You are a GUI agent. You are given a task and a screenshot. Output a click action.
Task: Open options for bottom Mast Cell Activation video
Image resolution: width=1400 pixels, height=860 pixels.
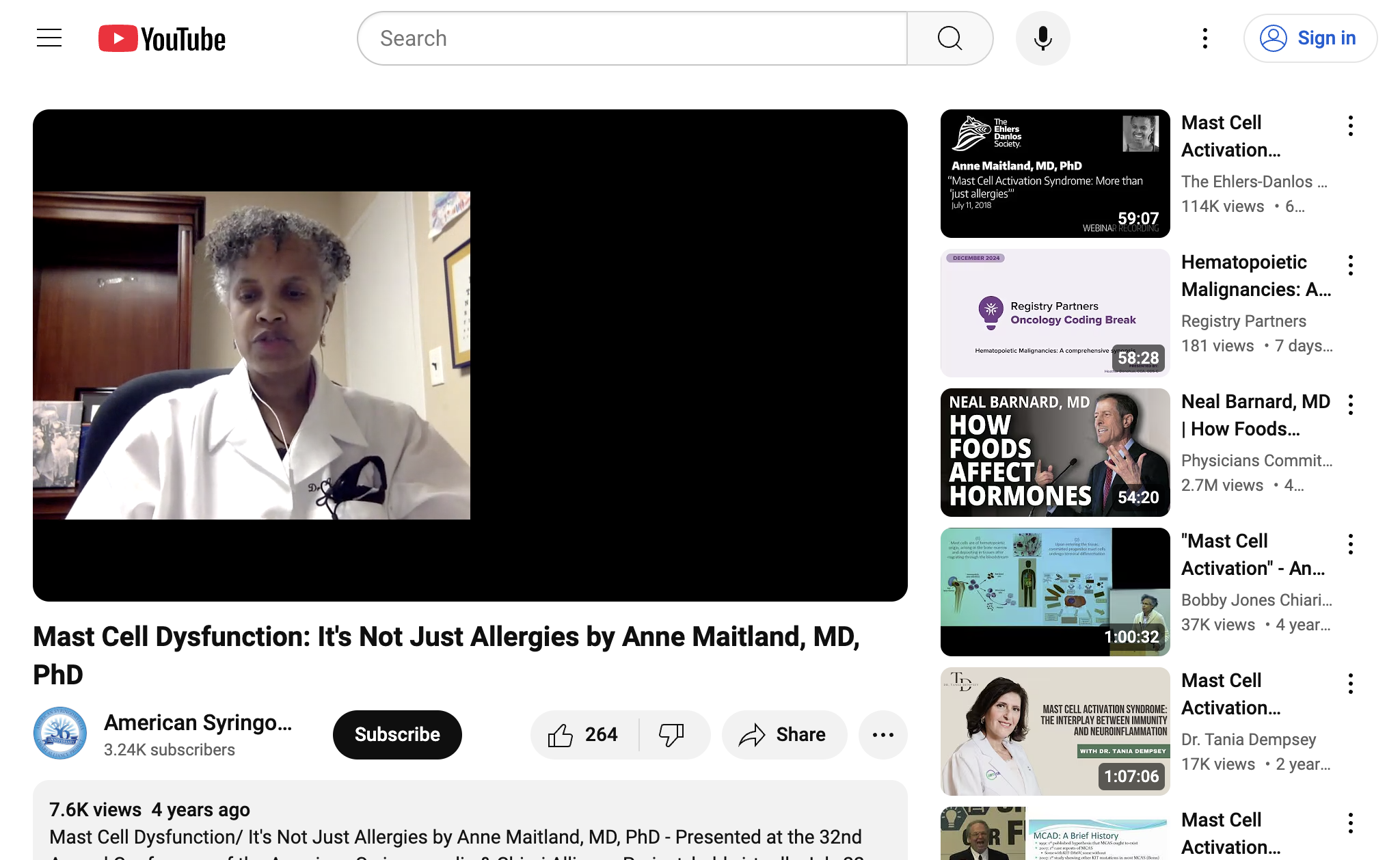click(x=1351, y=823)
